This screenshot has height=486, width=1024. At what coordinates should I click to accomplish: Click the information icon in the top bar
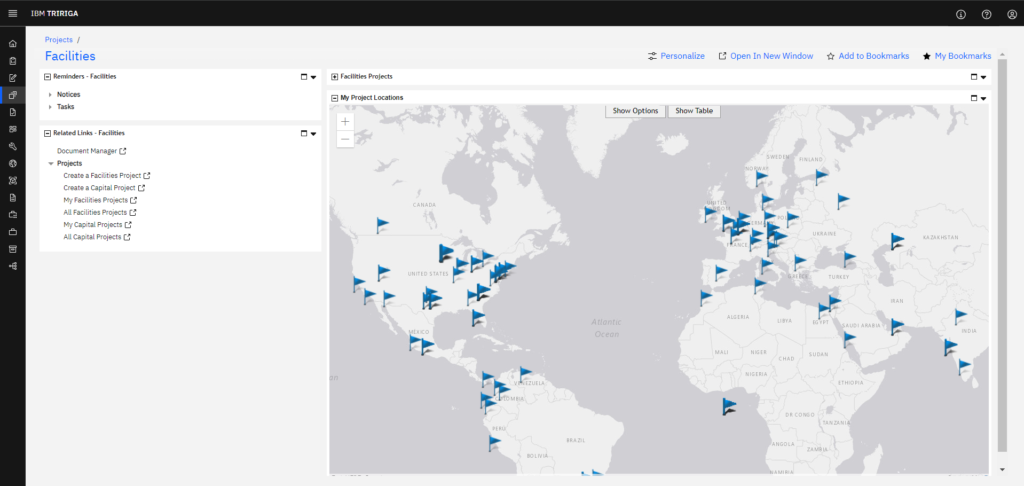click(961, 14)
